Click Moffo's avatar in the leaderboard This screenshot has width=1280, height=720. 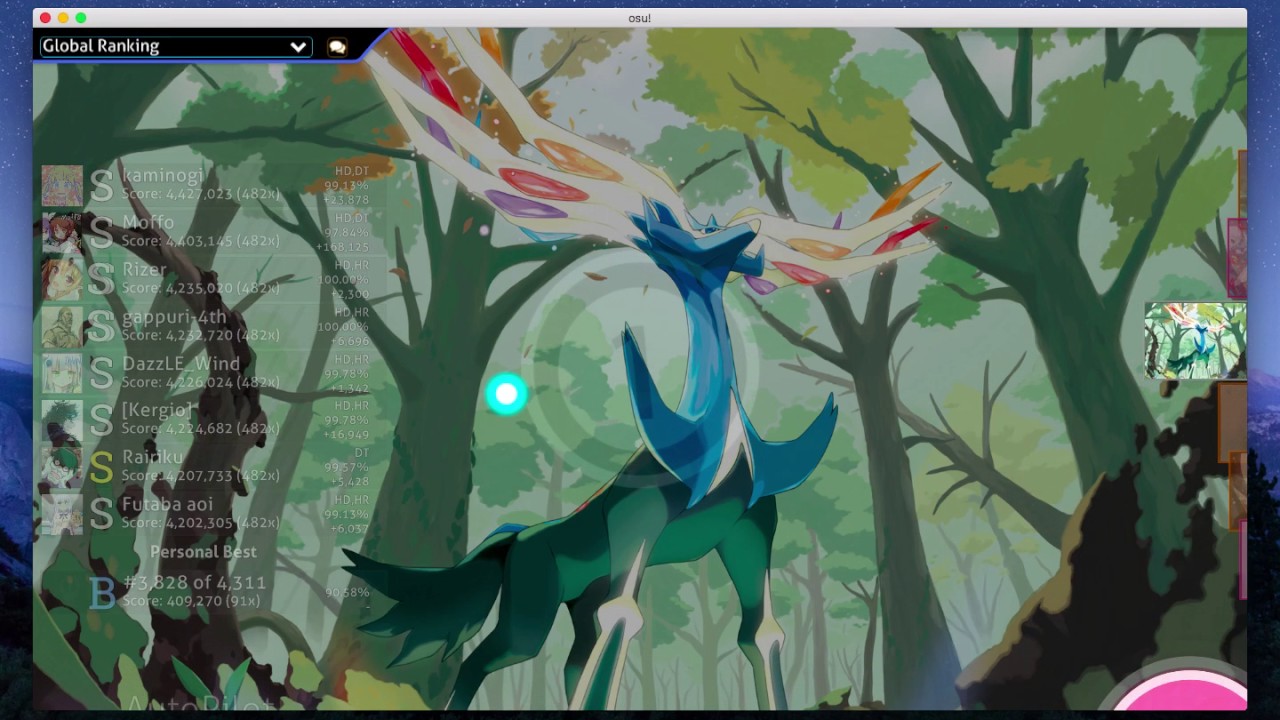click(x=62, y=233)
